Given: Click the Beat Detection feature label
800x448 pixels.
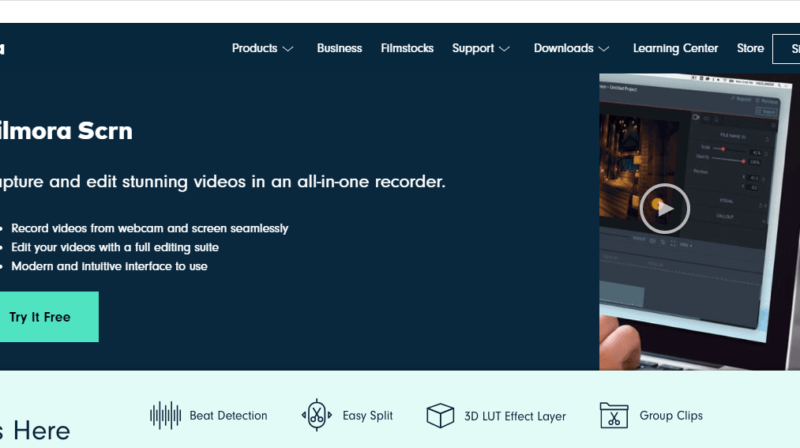Looking at the screenshot, I should click(x=228, y=416).
